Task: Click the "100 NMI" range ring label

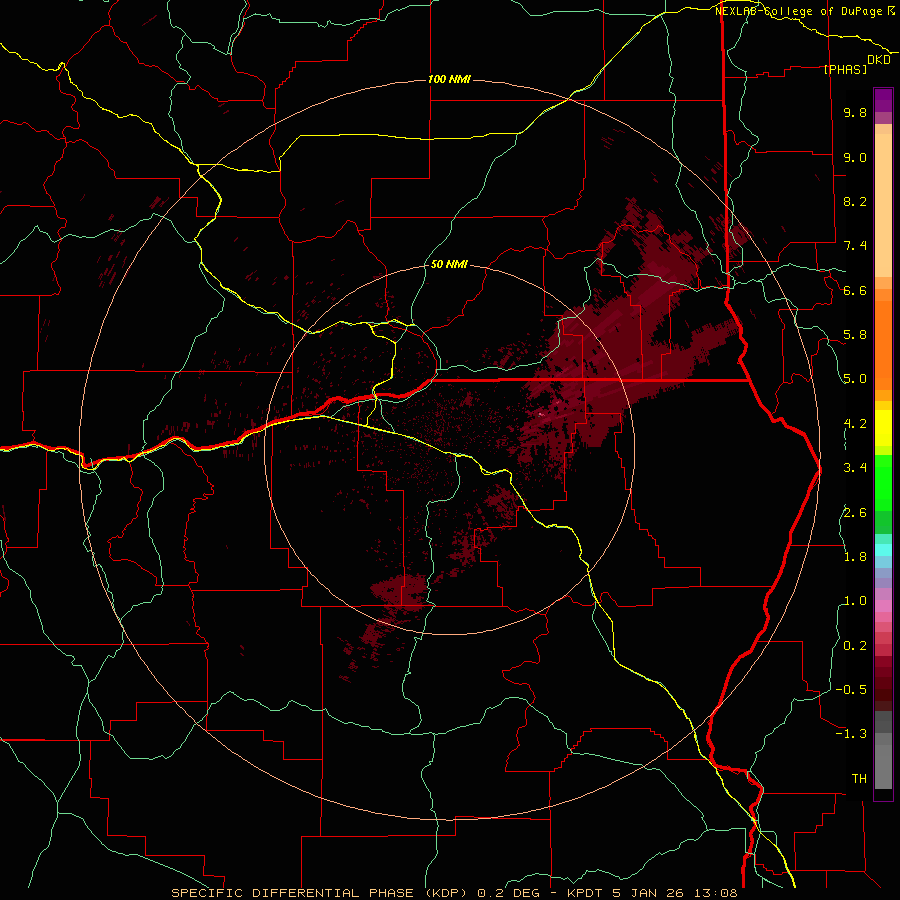Action: 449,79
